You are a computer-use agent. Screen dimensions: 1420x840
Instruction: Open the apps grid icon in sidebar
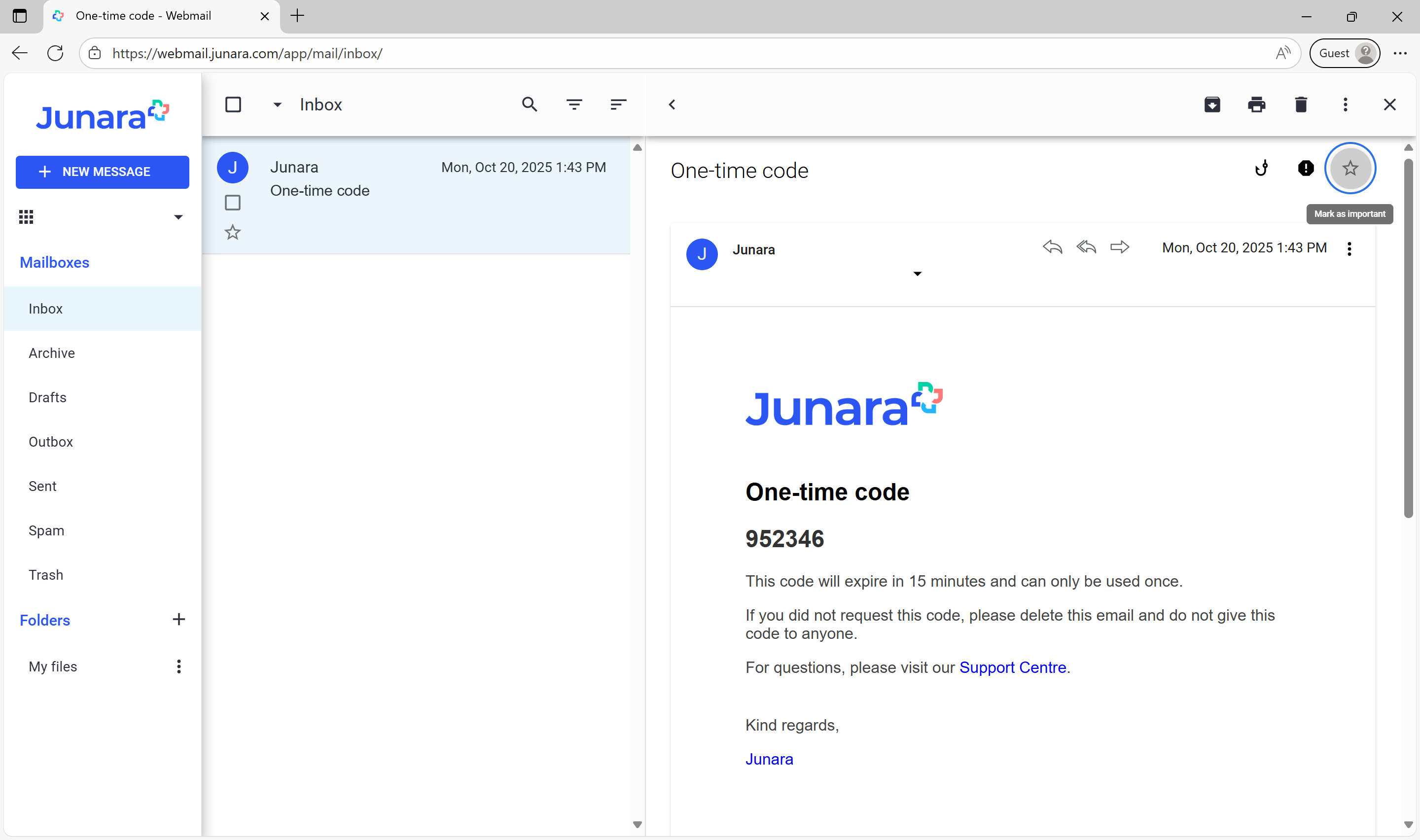26,217
